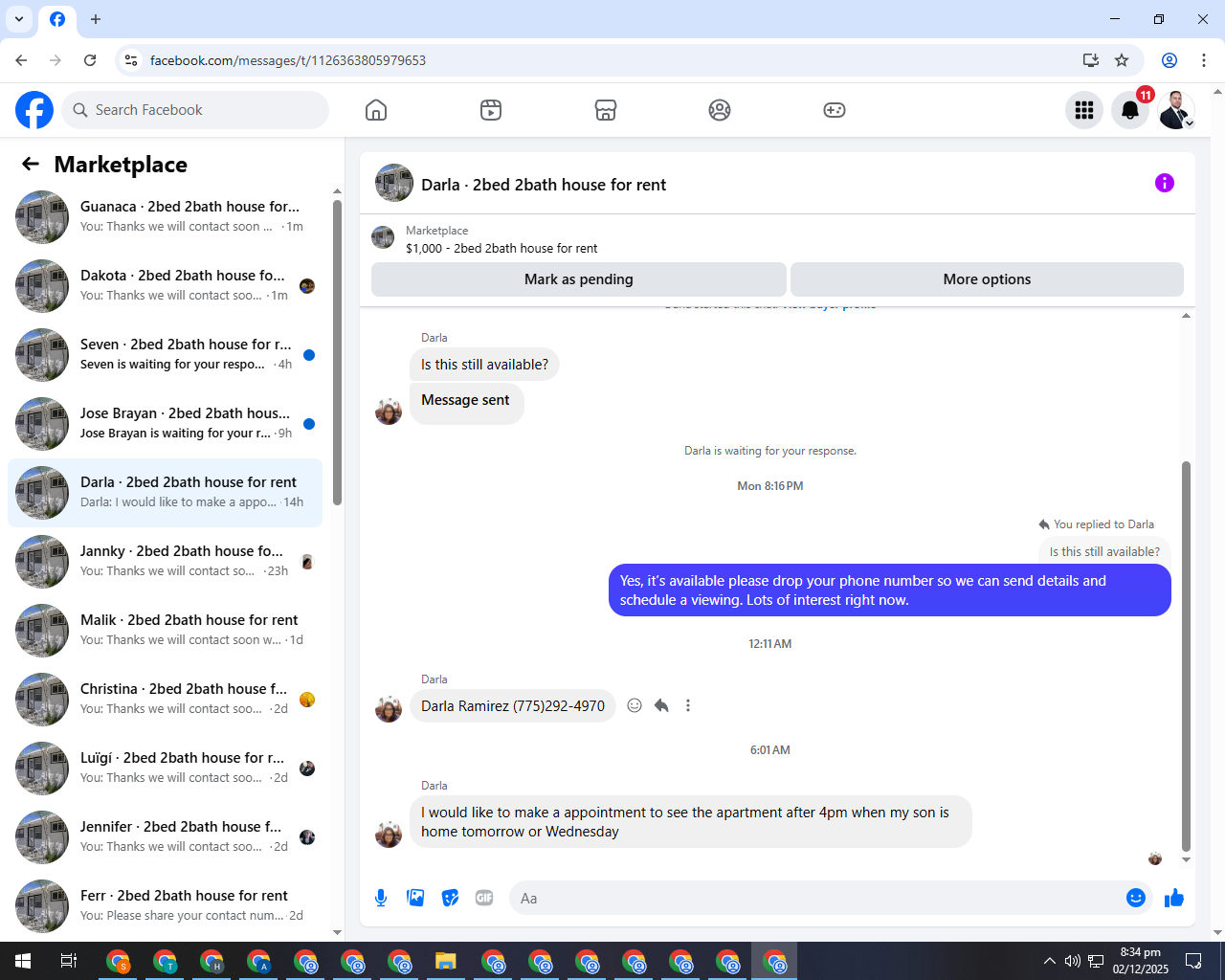
Task: Open Jennifer's conversation
Action: point(165,837)
